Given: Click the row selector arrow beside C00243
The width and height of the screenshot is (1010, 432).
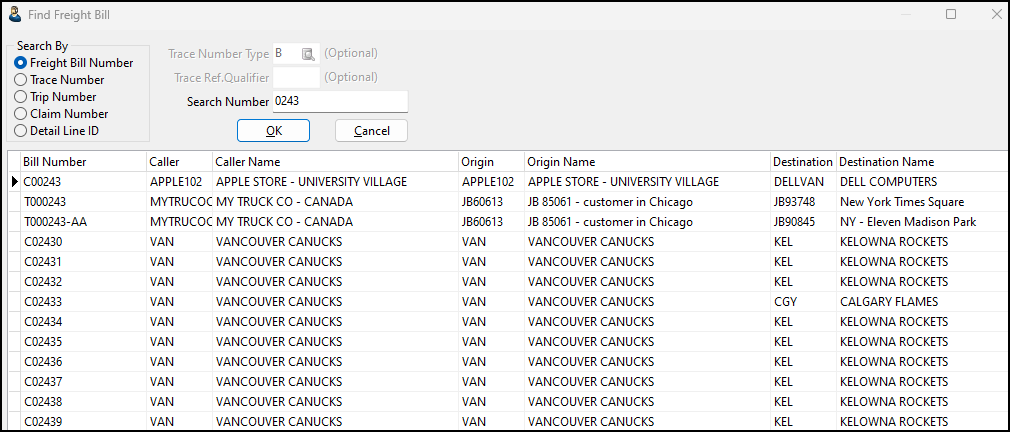Looking at the screenshot, I should (x=14, y=182).
